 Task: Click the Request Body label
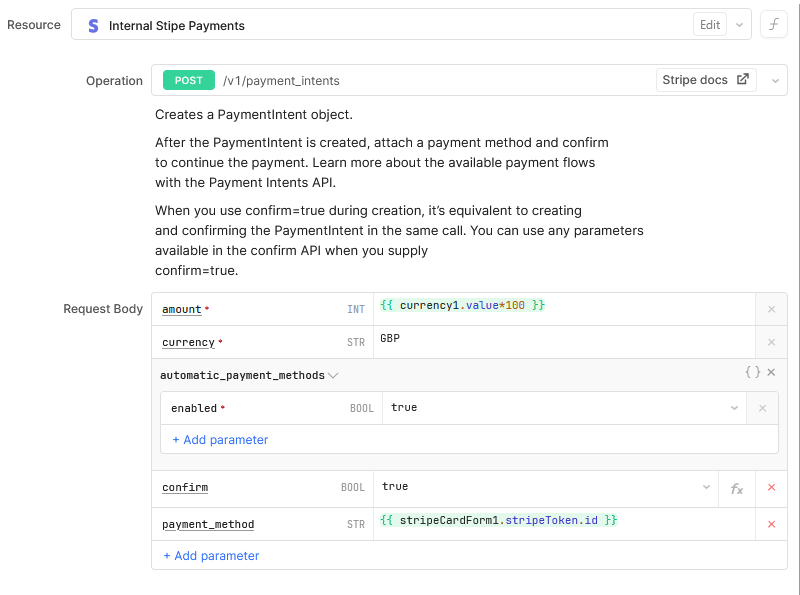click(x=103, y=309)
